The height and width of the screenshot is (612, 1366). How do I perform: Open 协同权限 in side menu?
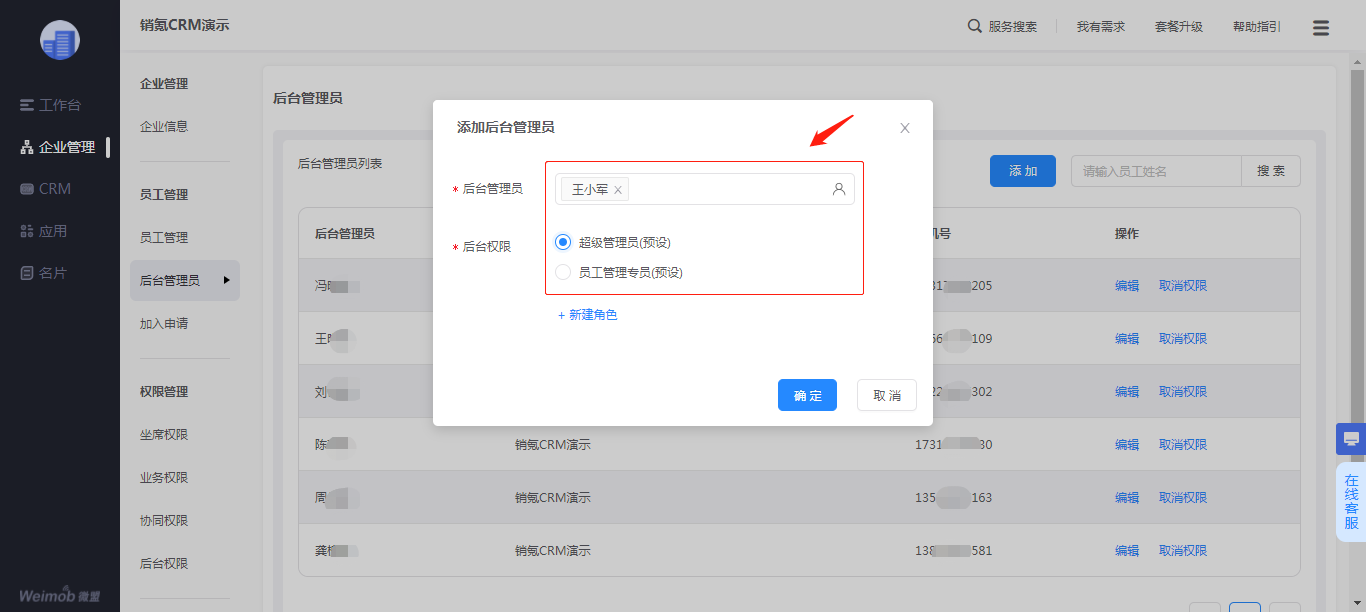[164, 521]
